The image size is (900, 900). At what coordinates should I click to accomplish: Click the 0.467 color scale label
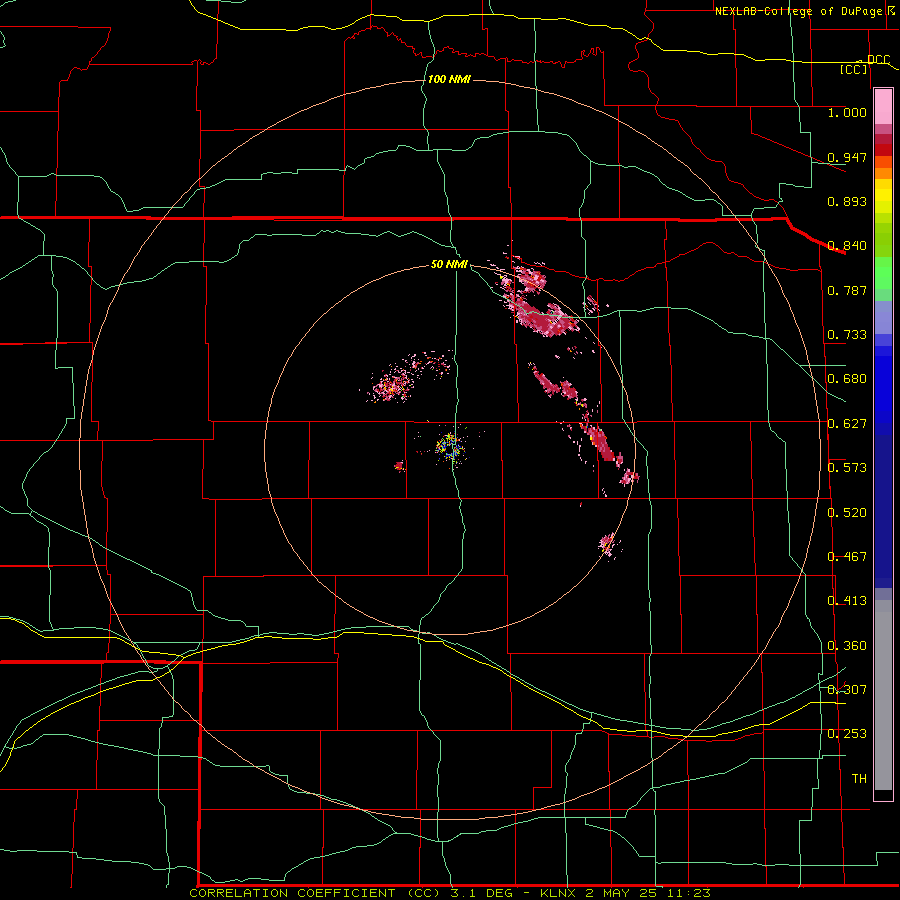coord(847,557)
